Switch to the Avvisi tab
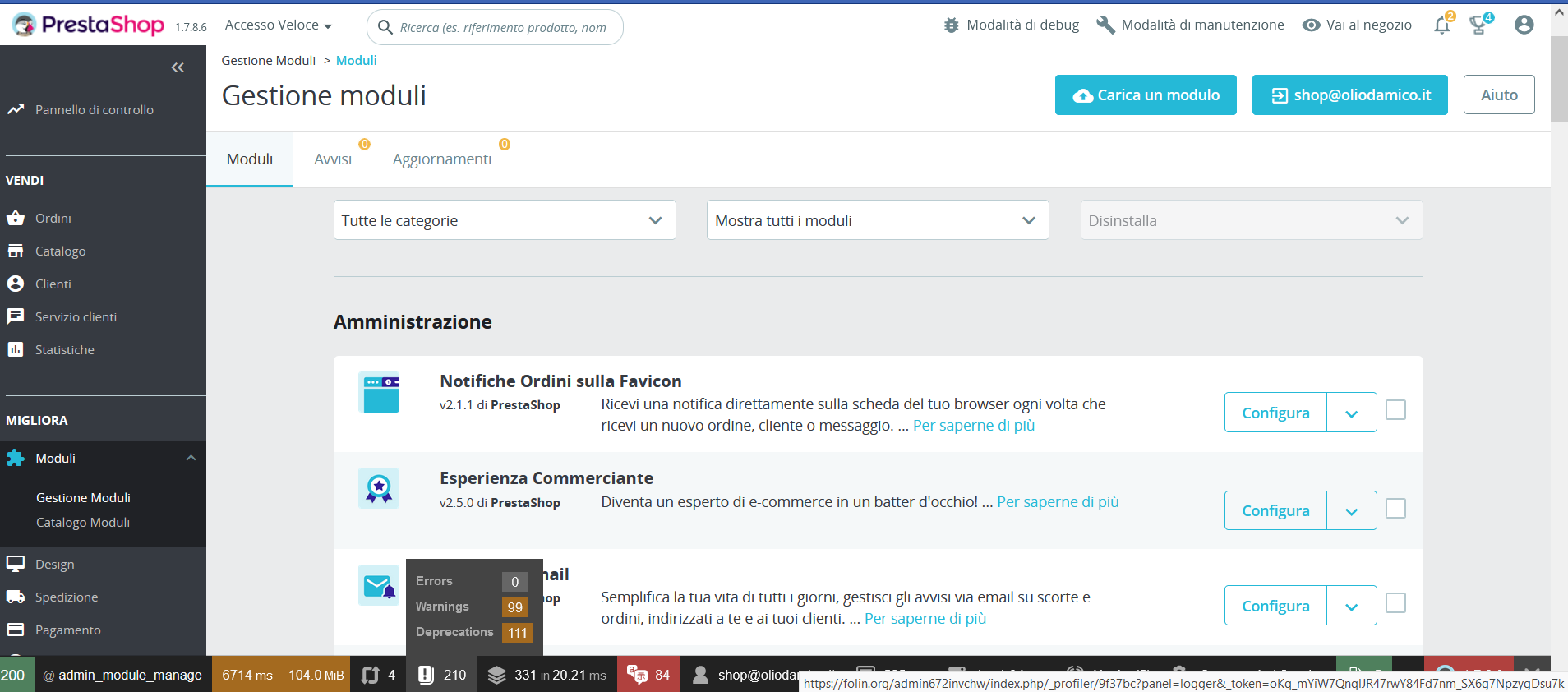The image size is (1568, 692). click(x=333, y=159)
